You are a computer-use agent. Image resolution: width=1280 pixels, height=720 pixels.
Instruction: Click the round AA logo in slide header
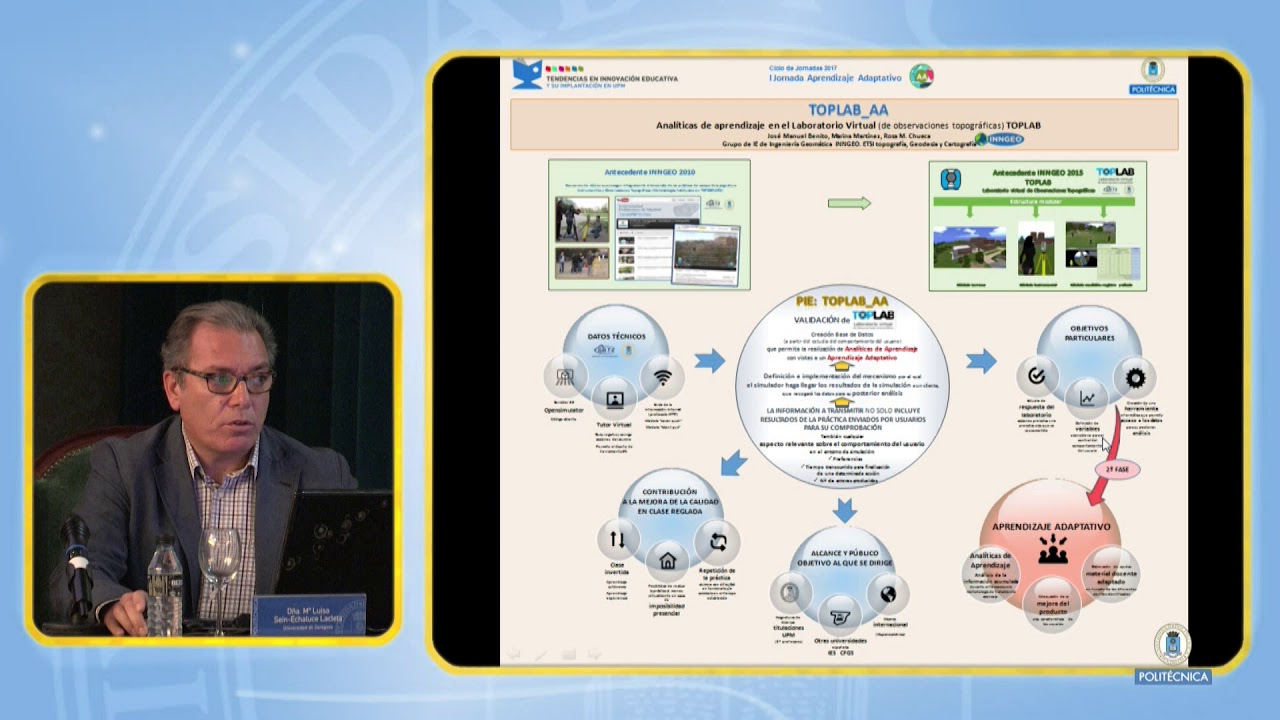tap(921, 75)
